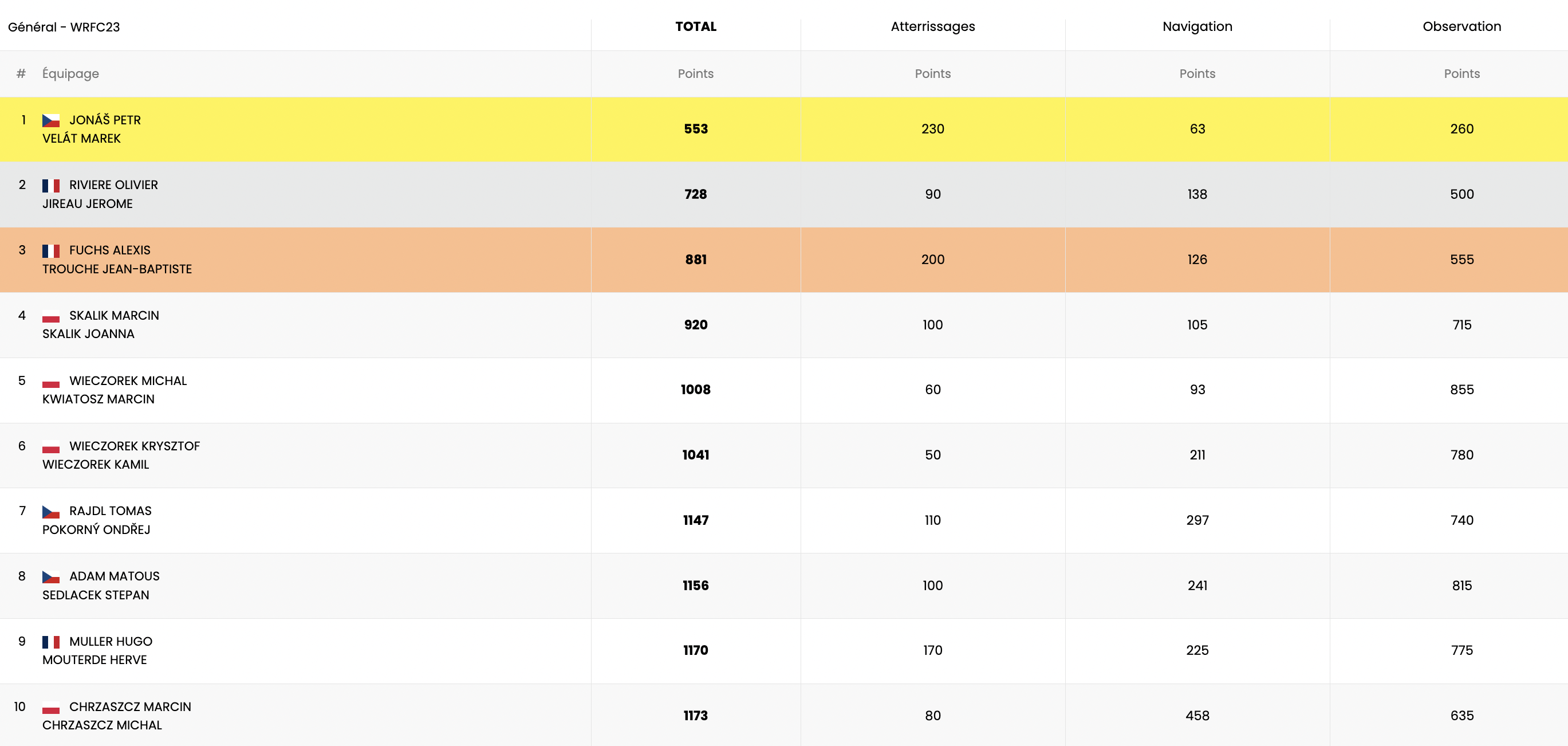Click the Czech flag beside ADAM MATOUS
Image resolution: width=1568 pixels, height=746 pixels.
[x=50, y=577]
